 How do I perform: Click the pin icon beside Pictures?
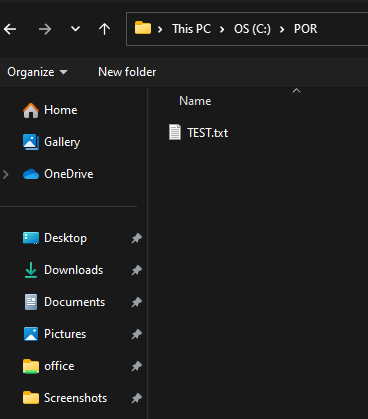[137, 334]
